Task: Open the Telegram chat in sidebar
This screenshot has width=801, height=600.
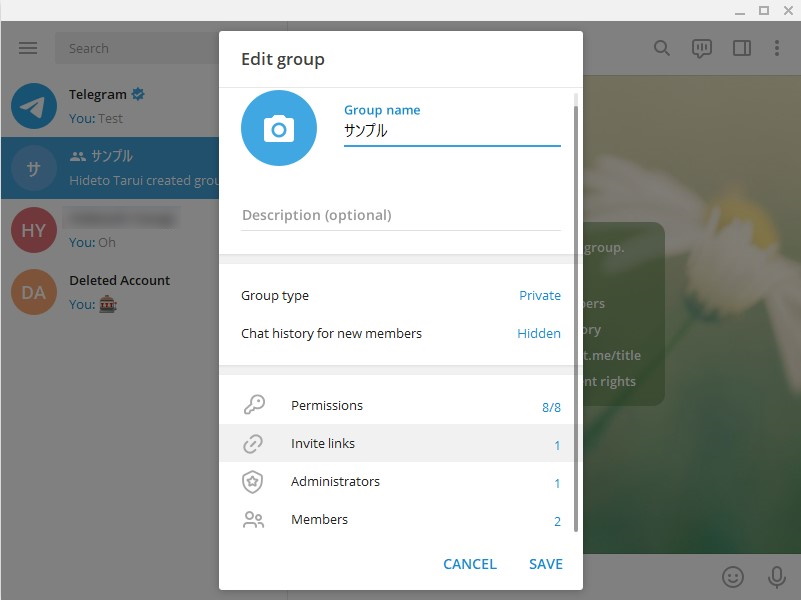Action: click(x=110, y=106)
